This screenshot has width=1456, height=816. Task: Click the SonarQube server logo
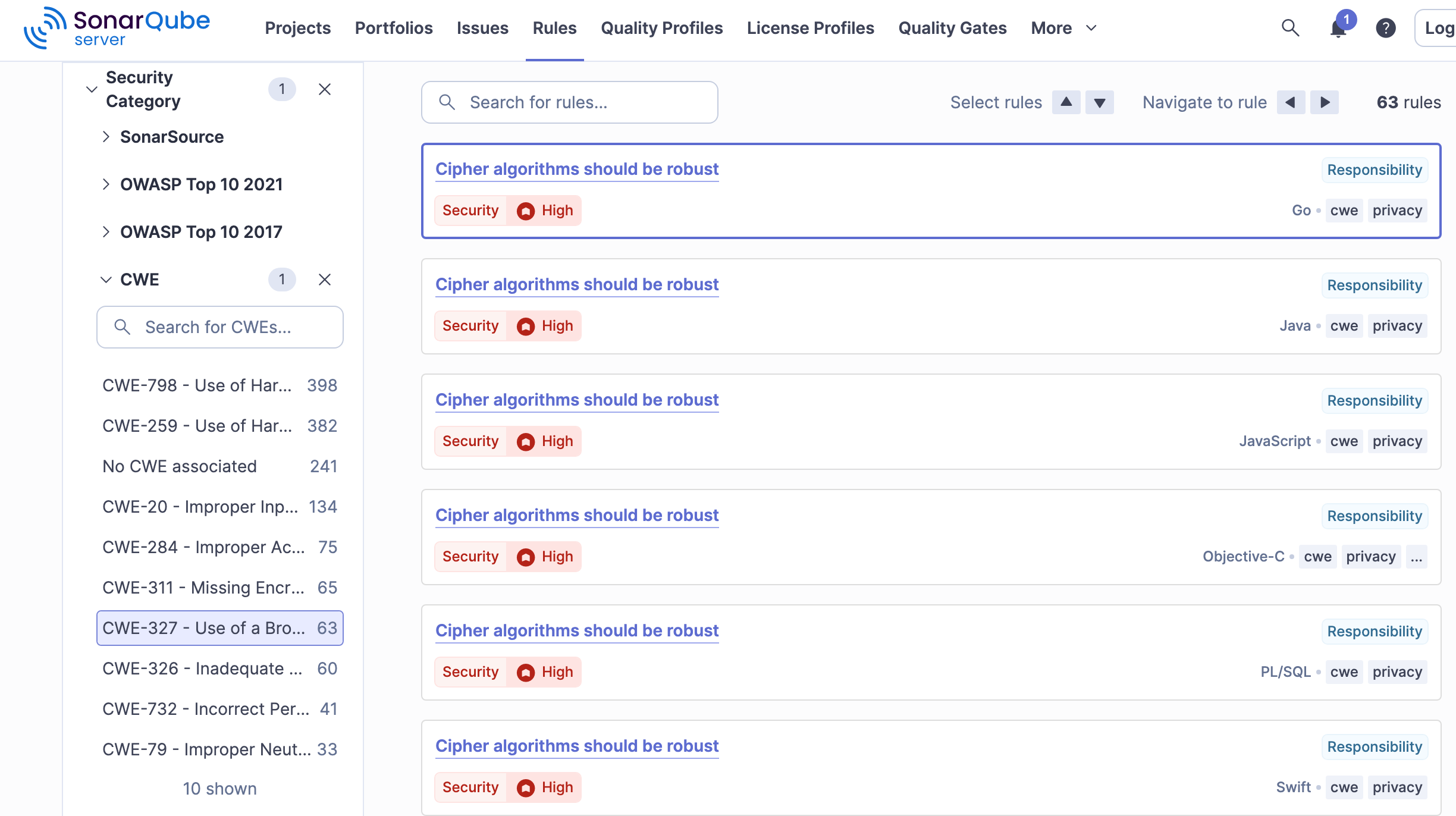click(x=117, y=28)
